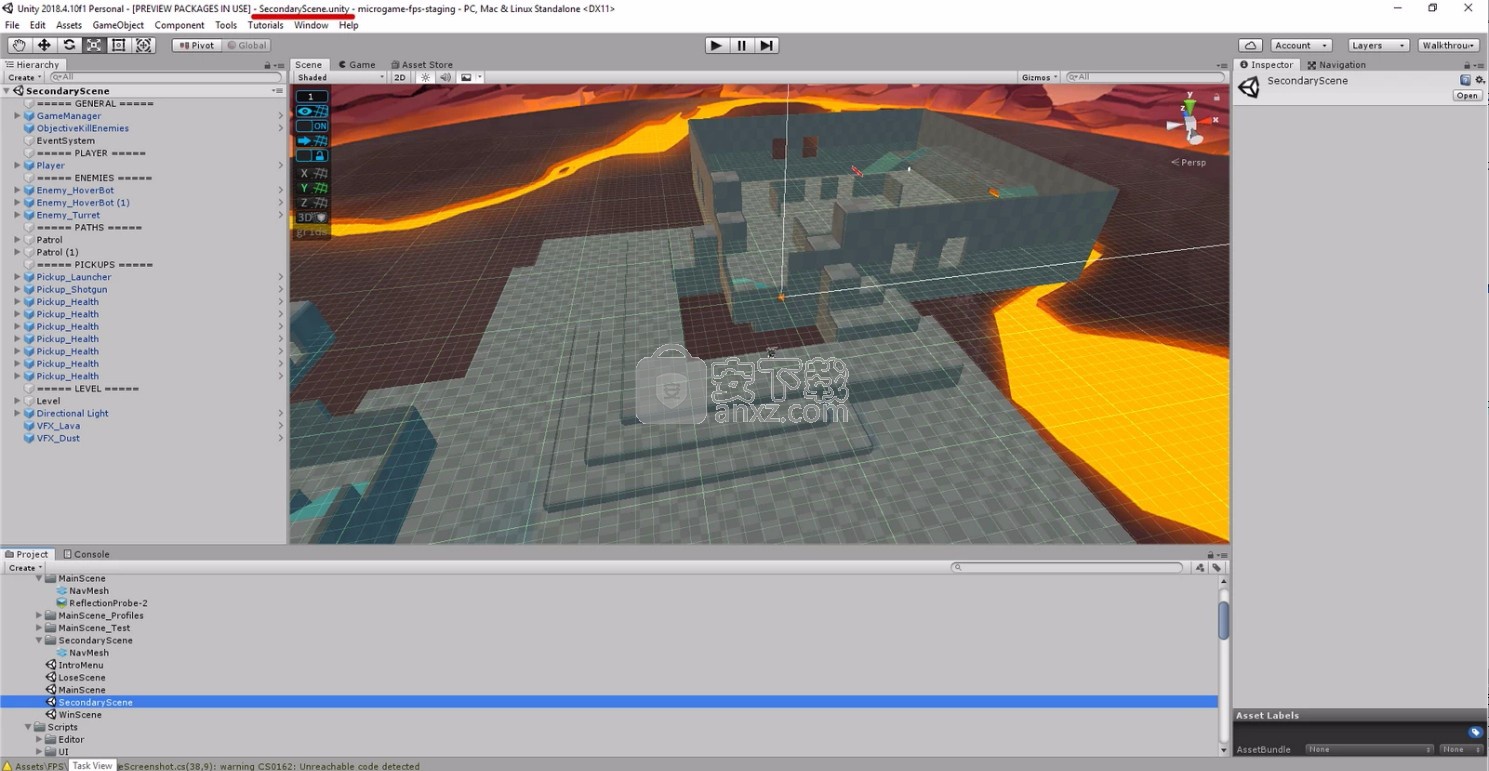Toggle ProGrids lock grid button
The height and width of the screenshot is (771, 1489).
pos(311,156)
